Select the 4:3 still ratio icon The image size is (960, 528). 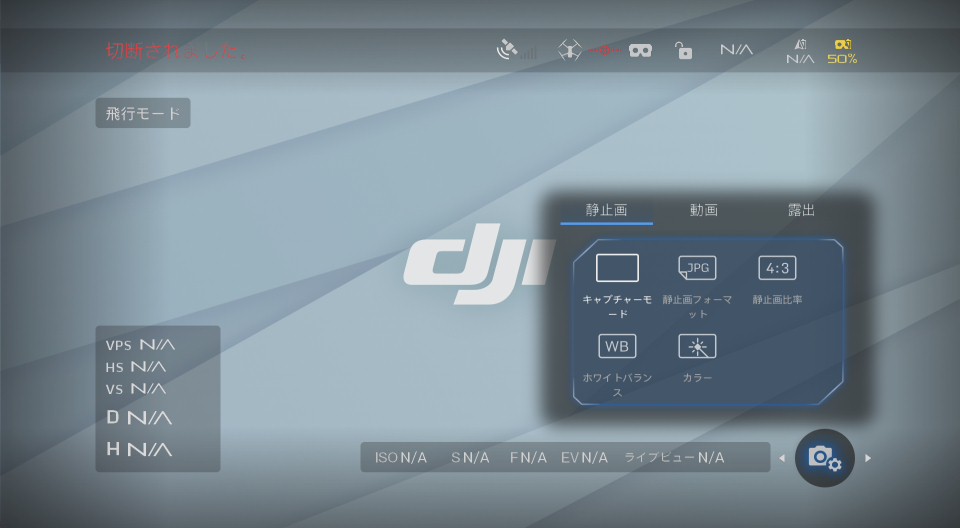(x=777, y=268)
